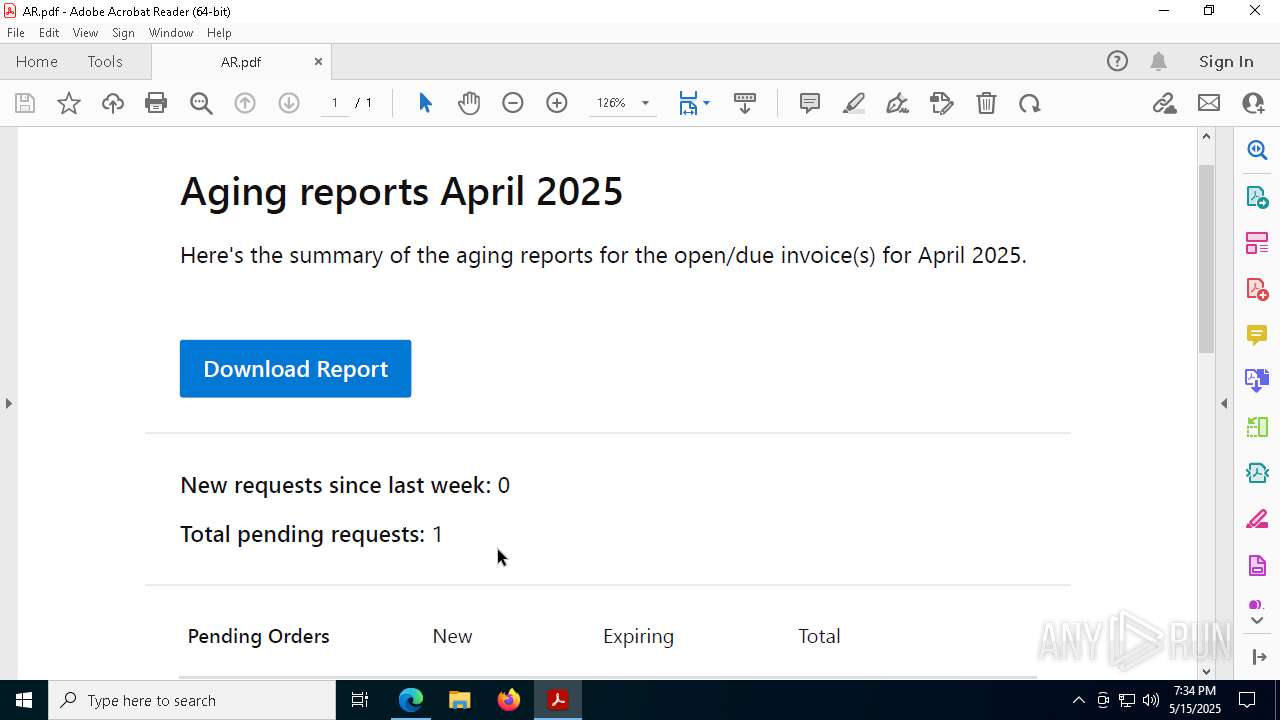The width and height of the screenshot is (1280, 720).
Task: Open the Comment tool in the right pane
Action: click(1257, 335)
